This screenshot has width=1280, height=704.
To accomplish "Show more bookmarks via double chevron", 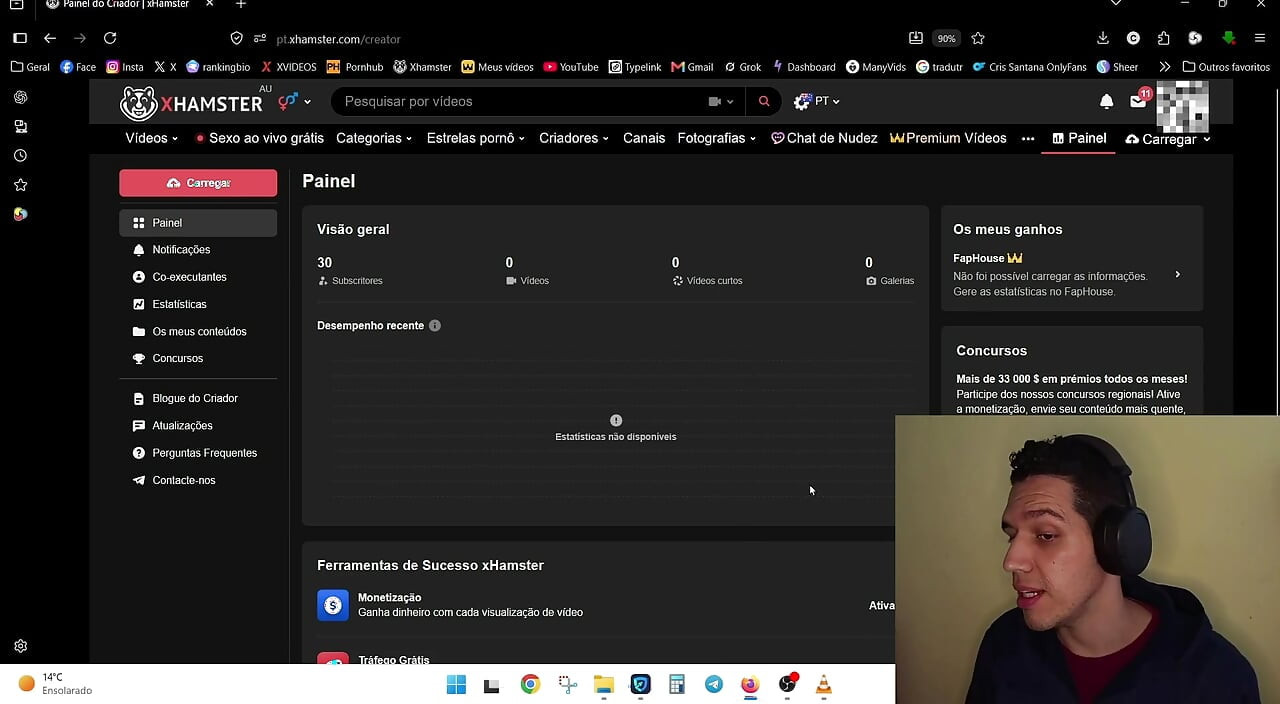I will (1164, 67).
